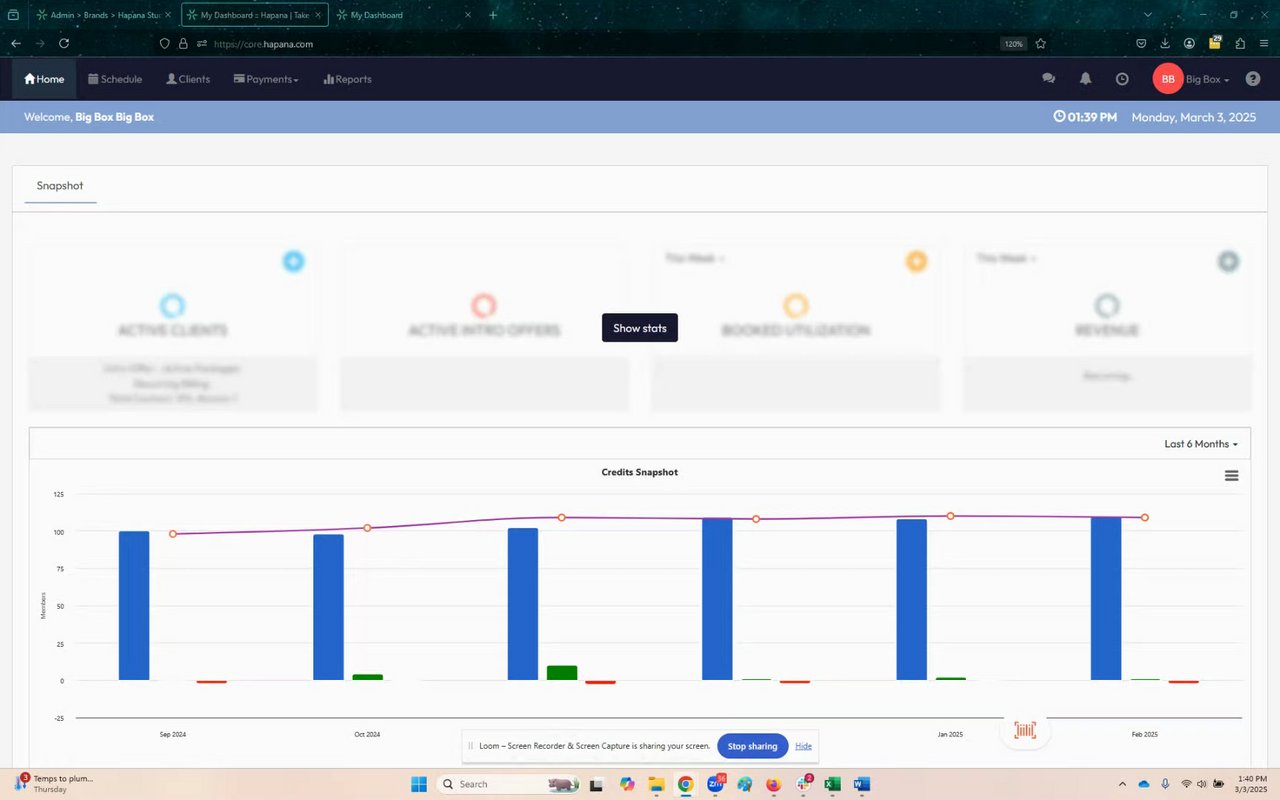Expand the Last 6 Months dropdown
The width and height of the screenshot is (1280, 800).
1201,444
